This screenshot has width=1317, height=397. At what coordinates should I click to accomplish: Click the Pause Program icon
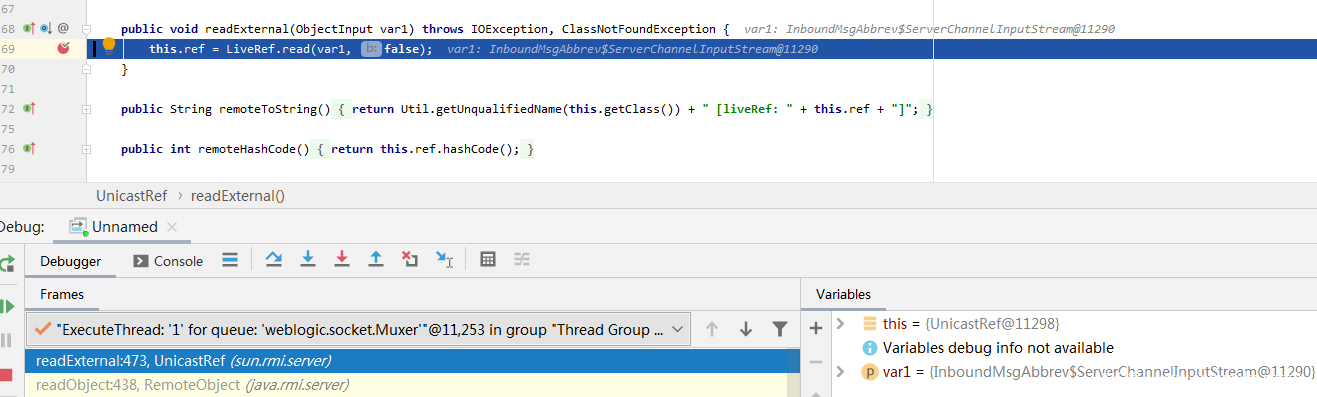pos(6,340)
